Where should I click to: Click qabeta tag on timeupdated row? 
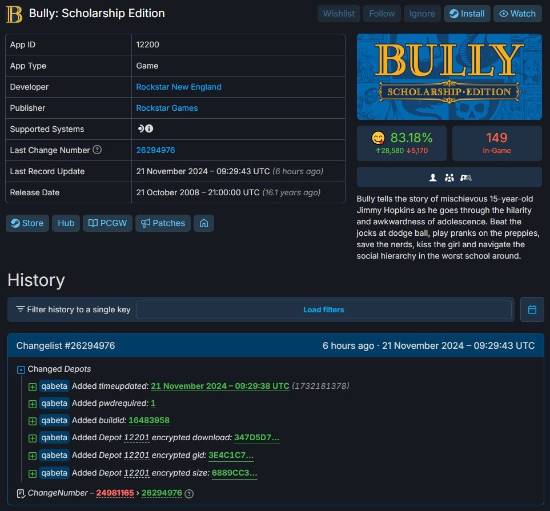54,386
